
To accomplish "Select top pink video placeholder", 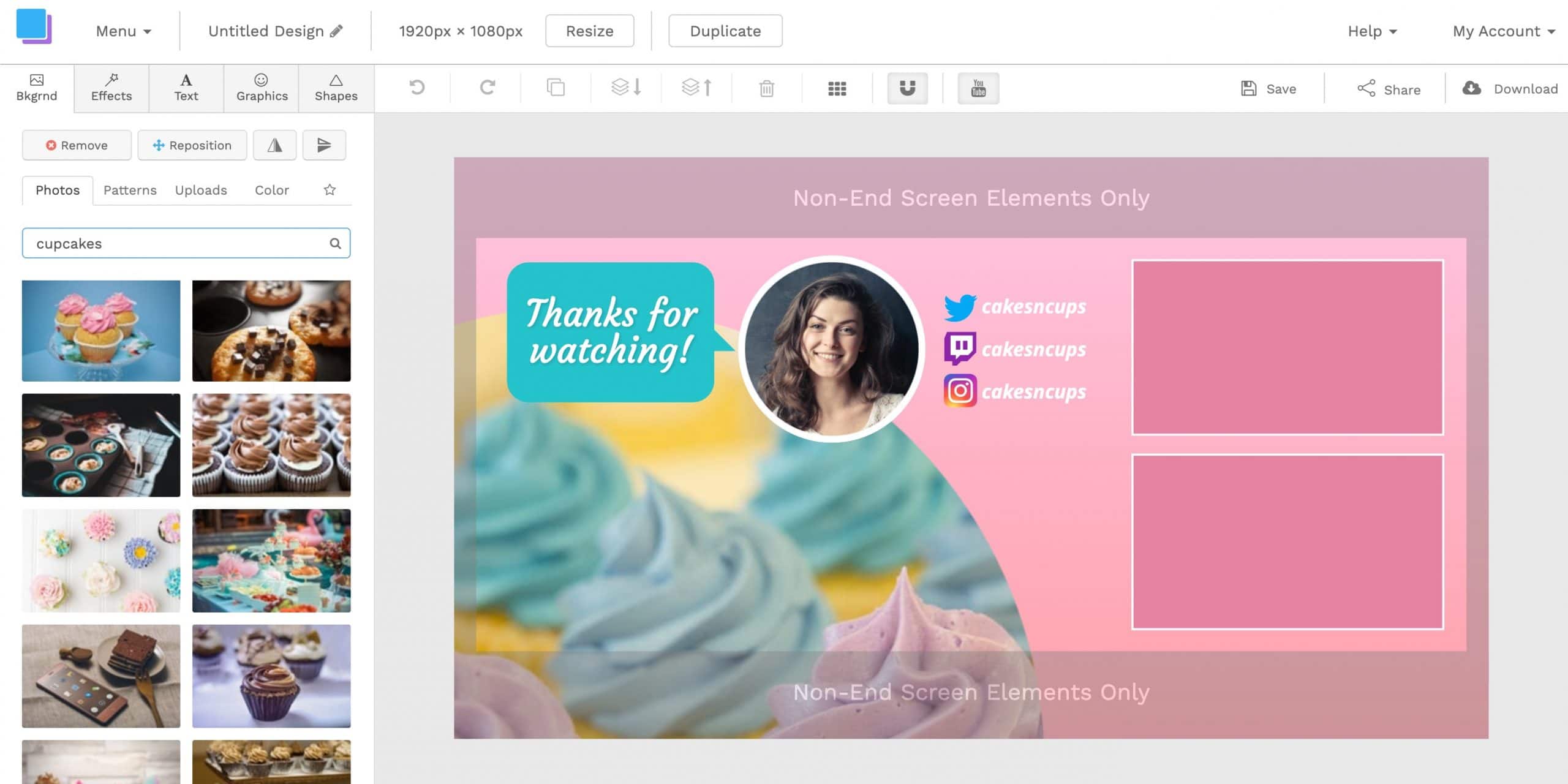I will point(1287,347).
